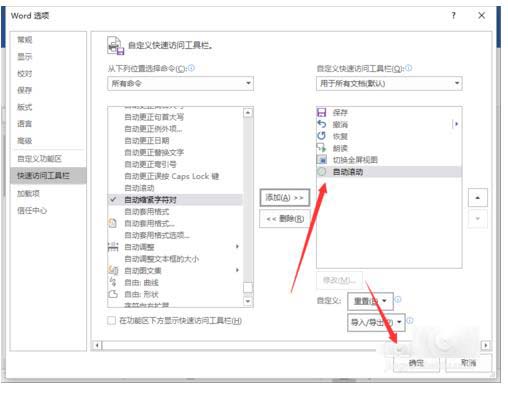The height and width of the screenshot is (395, 508).
Task: Toggle the checkmark on 自动缩紧字符对
Action: click(113, 200)
